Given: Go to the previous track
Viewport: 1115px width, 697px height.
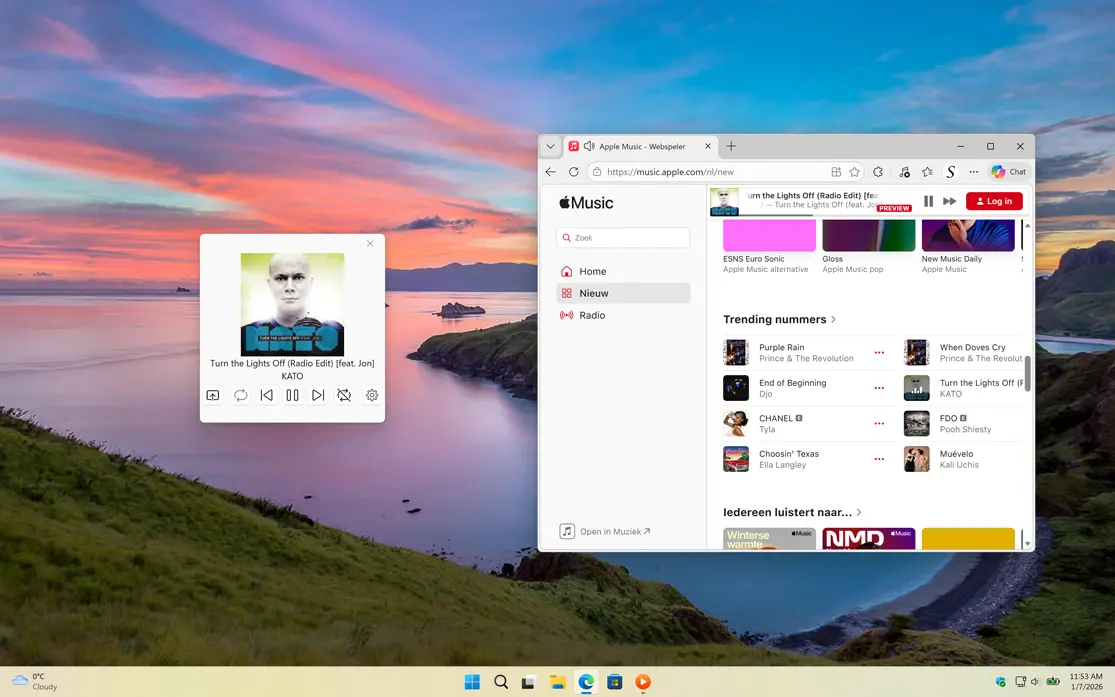Looking at the screenshot, I should click(x=266, y=395).
